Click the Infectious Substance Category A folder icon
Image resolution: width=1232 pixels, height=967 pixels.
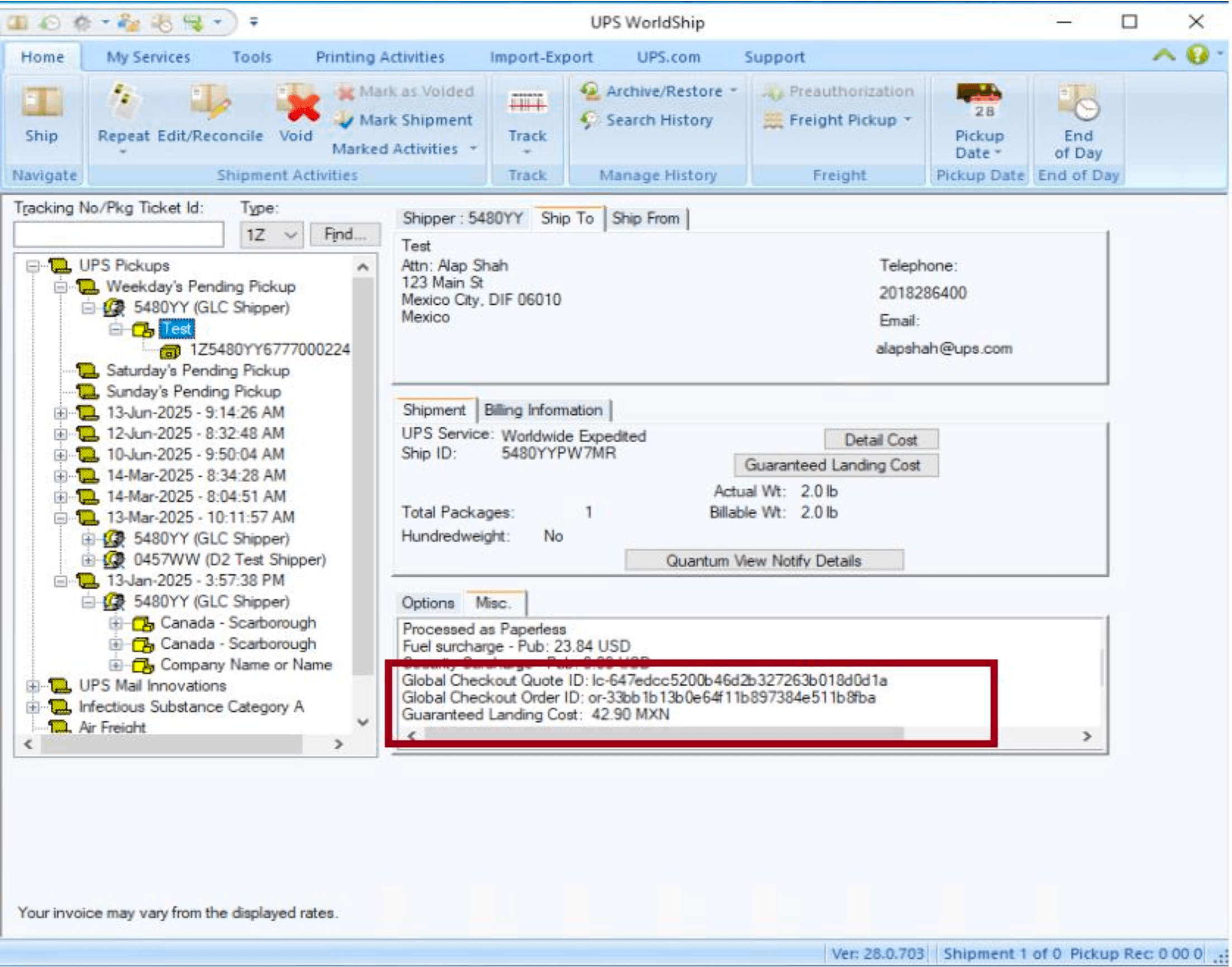tap(60, 707)
